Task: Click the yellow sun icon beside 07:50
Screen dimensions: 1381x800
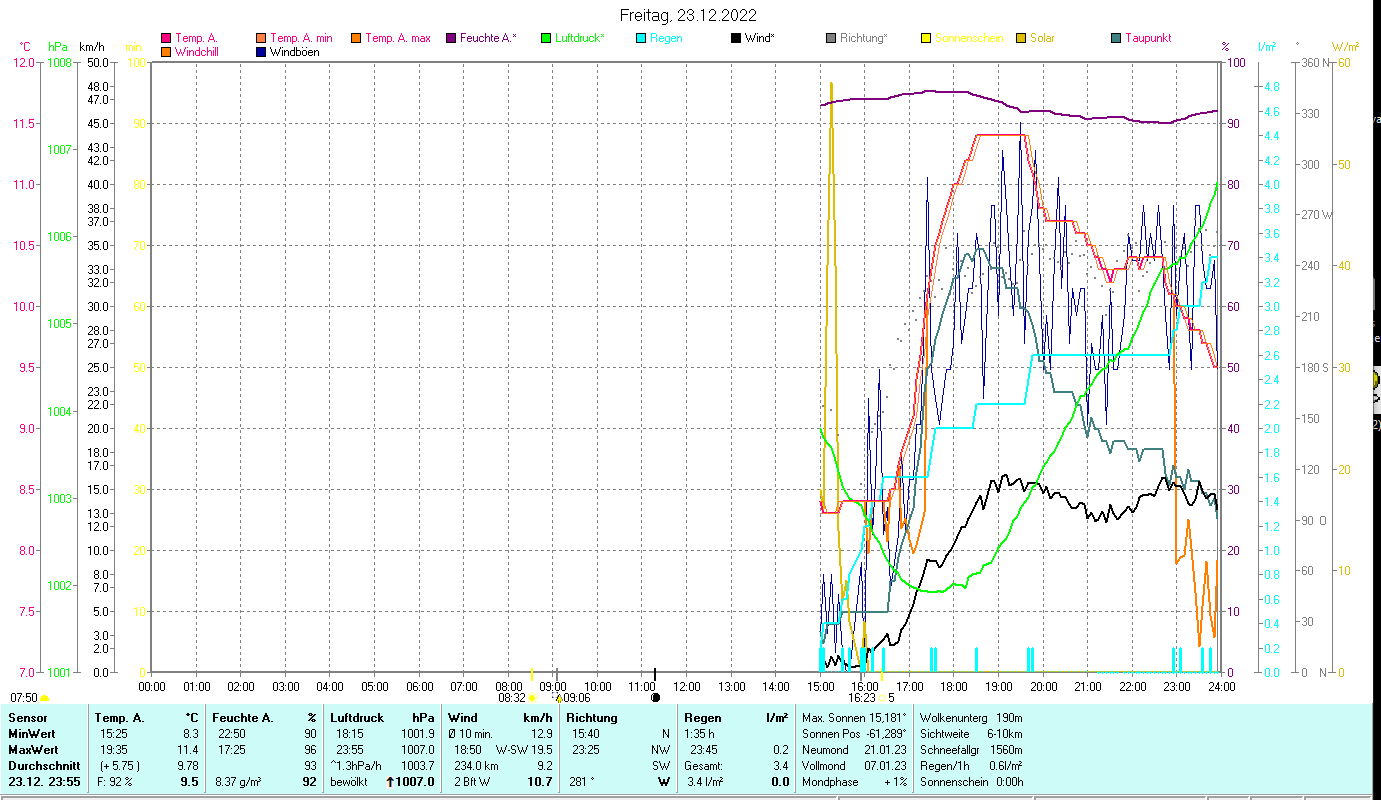Action: click(x=45, y=698)
